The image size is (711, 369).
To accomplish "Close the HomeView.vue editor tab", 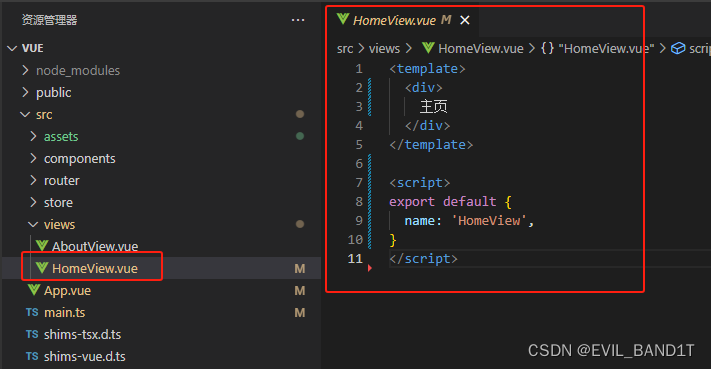I will pos(465,20).
